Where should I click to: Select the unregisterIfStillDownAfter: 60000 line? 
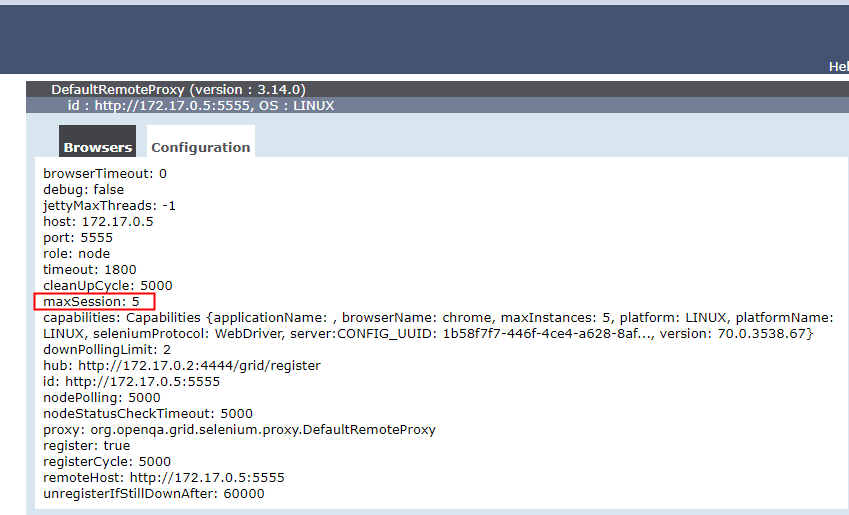[x=154, y=493]
